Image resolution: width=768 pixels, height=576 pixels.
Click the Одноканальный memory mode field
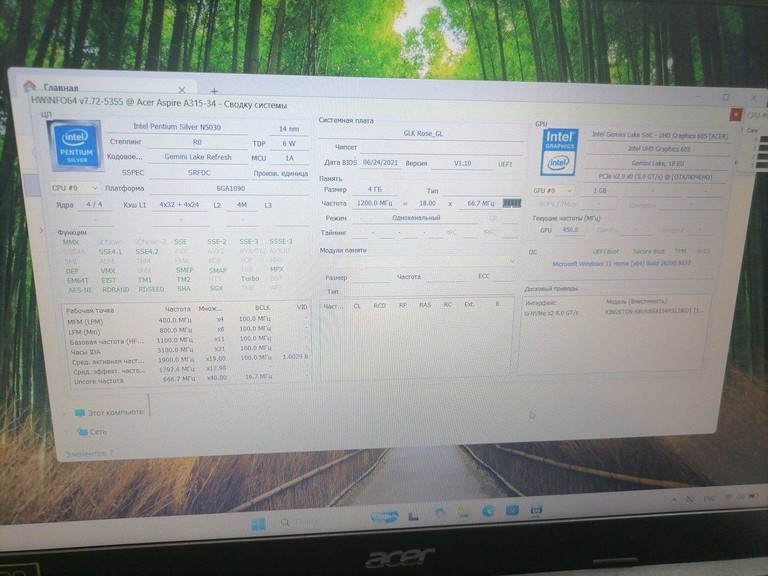[x=416, y=217]
